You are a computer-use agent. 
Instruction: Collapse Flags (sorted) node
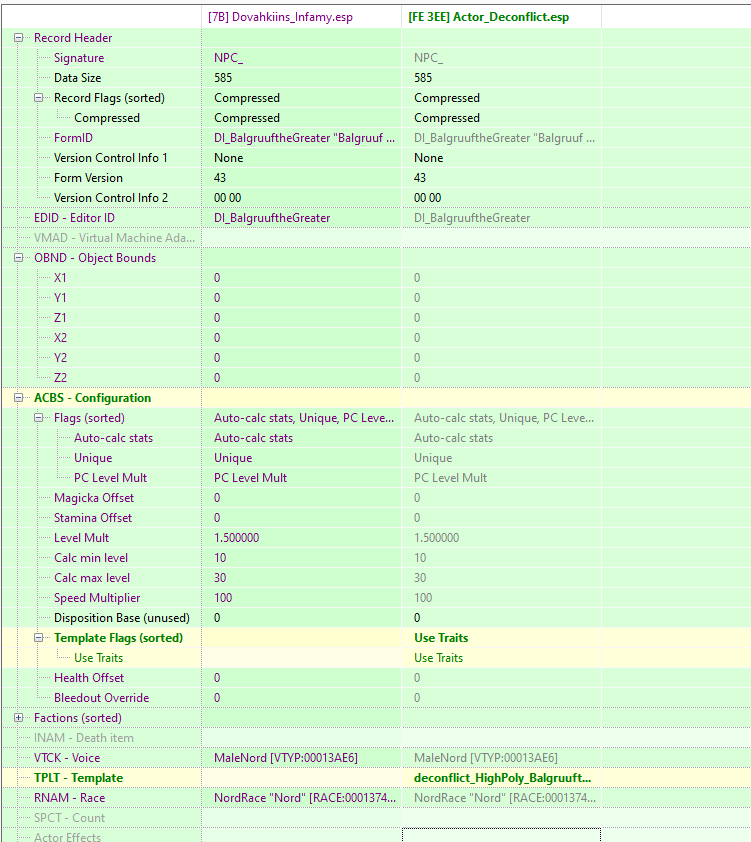pyautogui.click(x=39, y=418)
